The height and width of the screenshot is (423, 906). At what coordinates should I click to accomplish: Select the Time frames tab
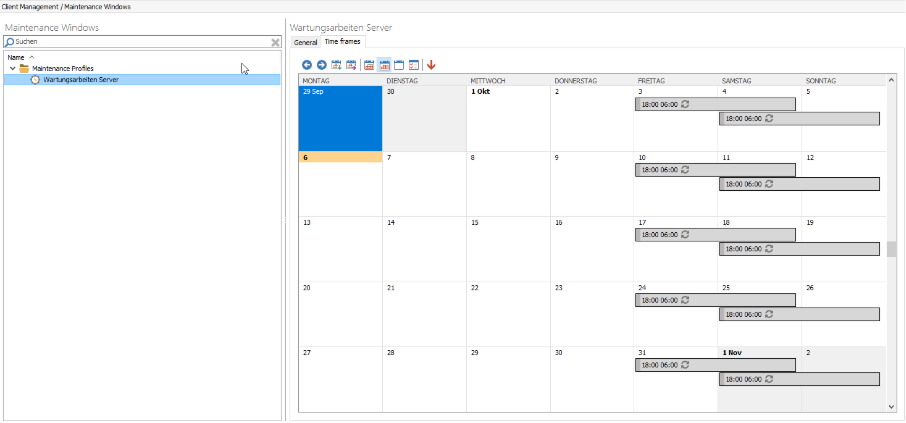342,42
